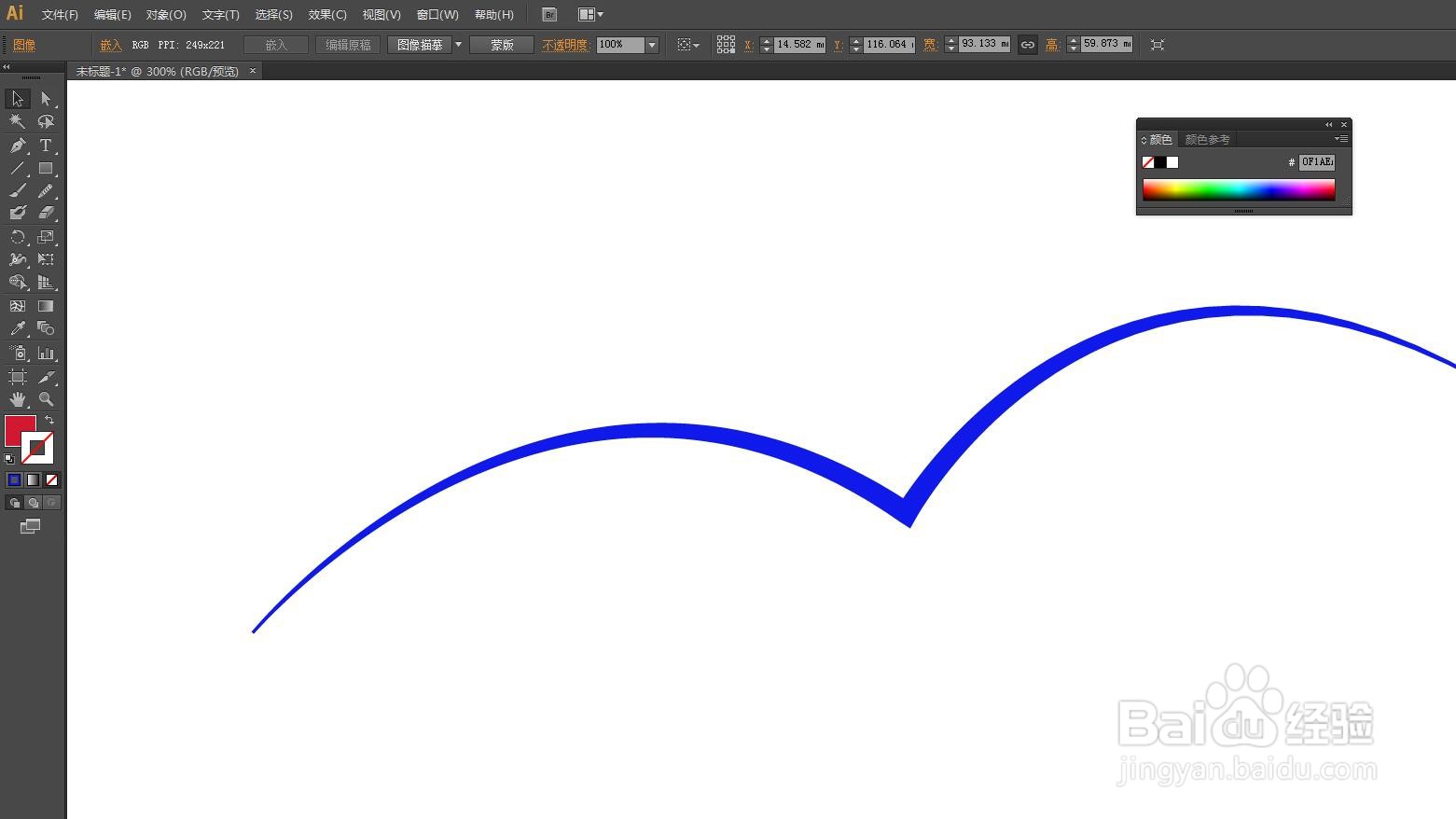This screenshot has height=819, width=1456.
Task: Click the 嵌入 button
Action: click(275, 45)
